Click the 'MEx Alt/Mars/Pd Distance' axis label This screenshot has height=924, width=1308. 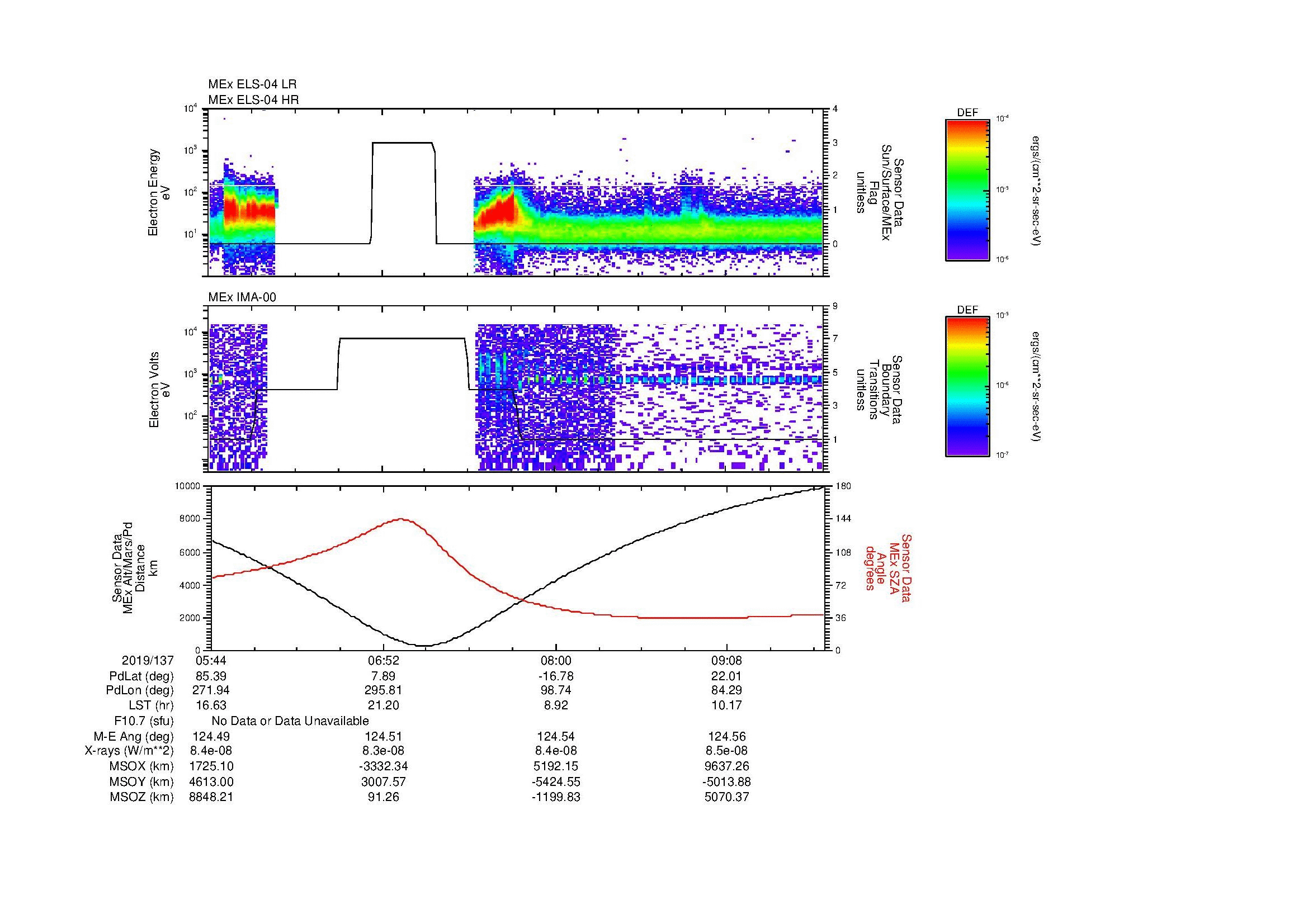[134, 568]
